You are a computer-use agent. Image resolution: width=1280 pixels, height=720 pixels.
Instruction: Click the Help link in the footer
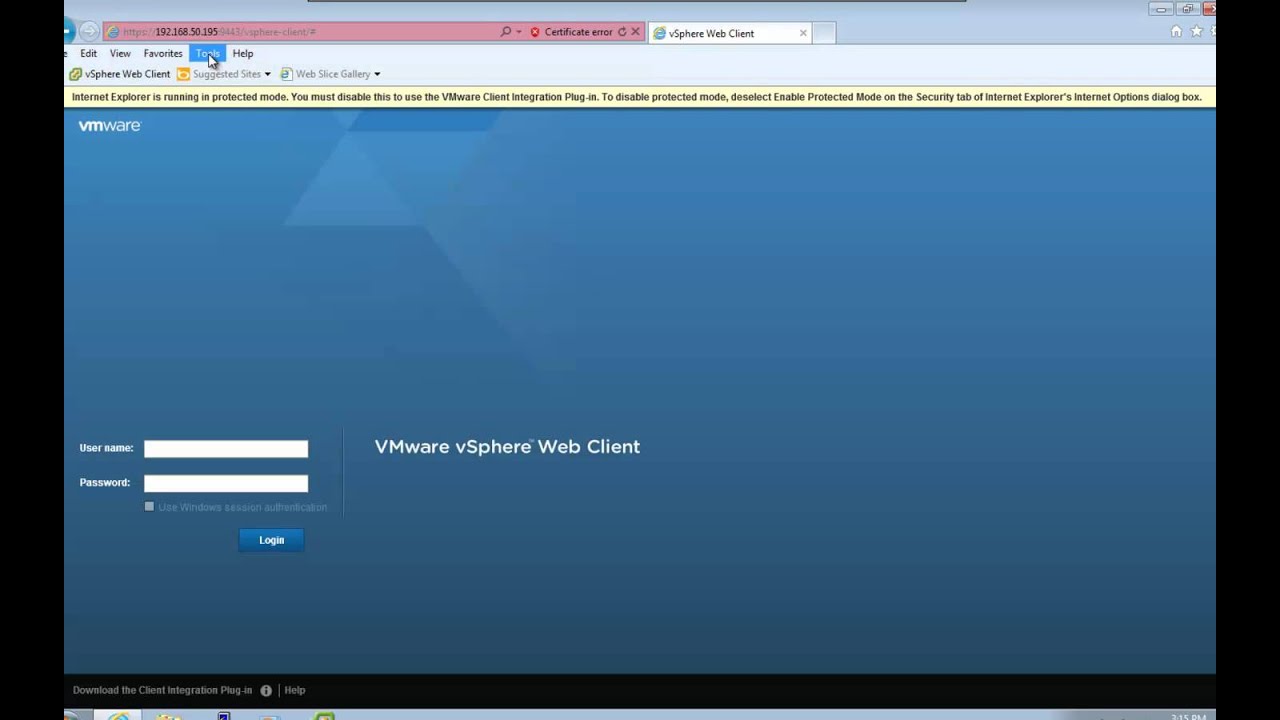click(x=295, y=690)
